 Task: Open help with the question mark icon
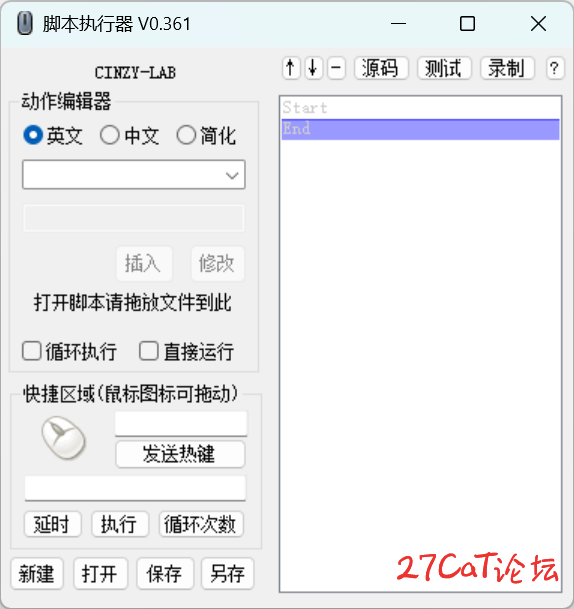click(555, 68)
